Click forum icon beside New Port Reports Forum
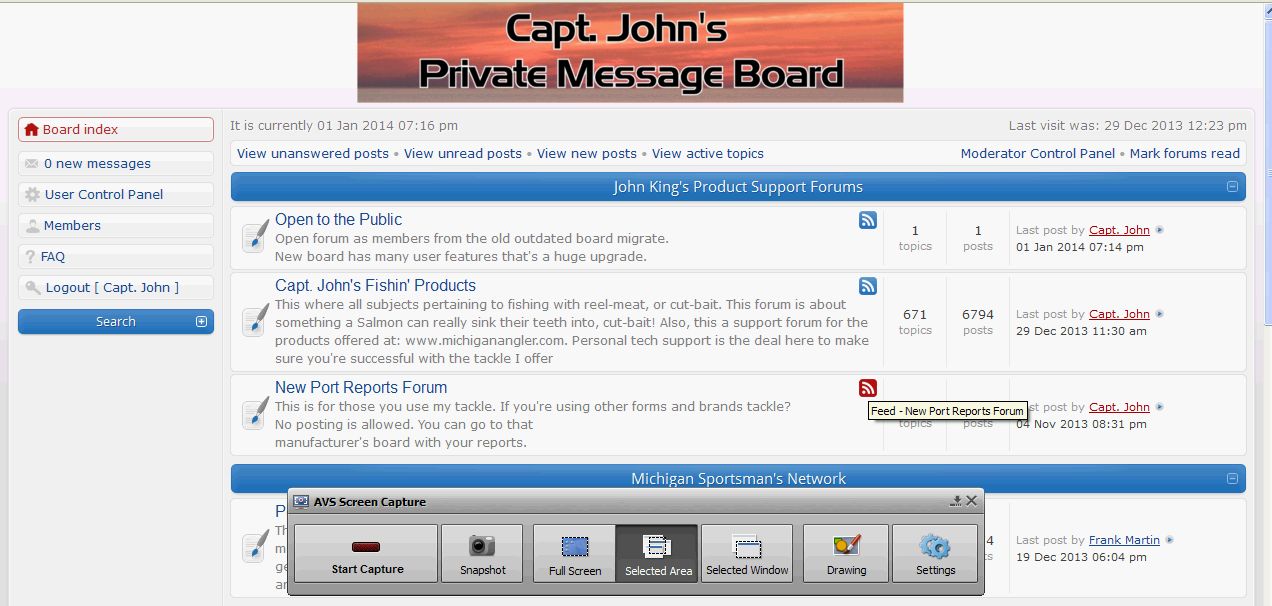This screenshot has width=1272, height=606. click(256, 413)
